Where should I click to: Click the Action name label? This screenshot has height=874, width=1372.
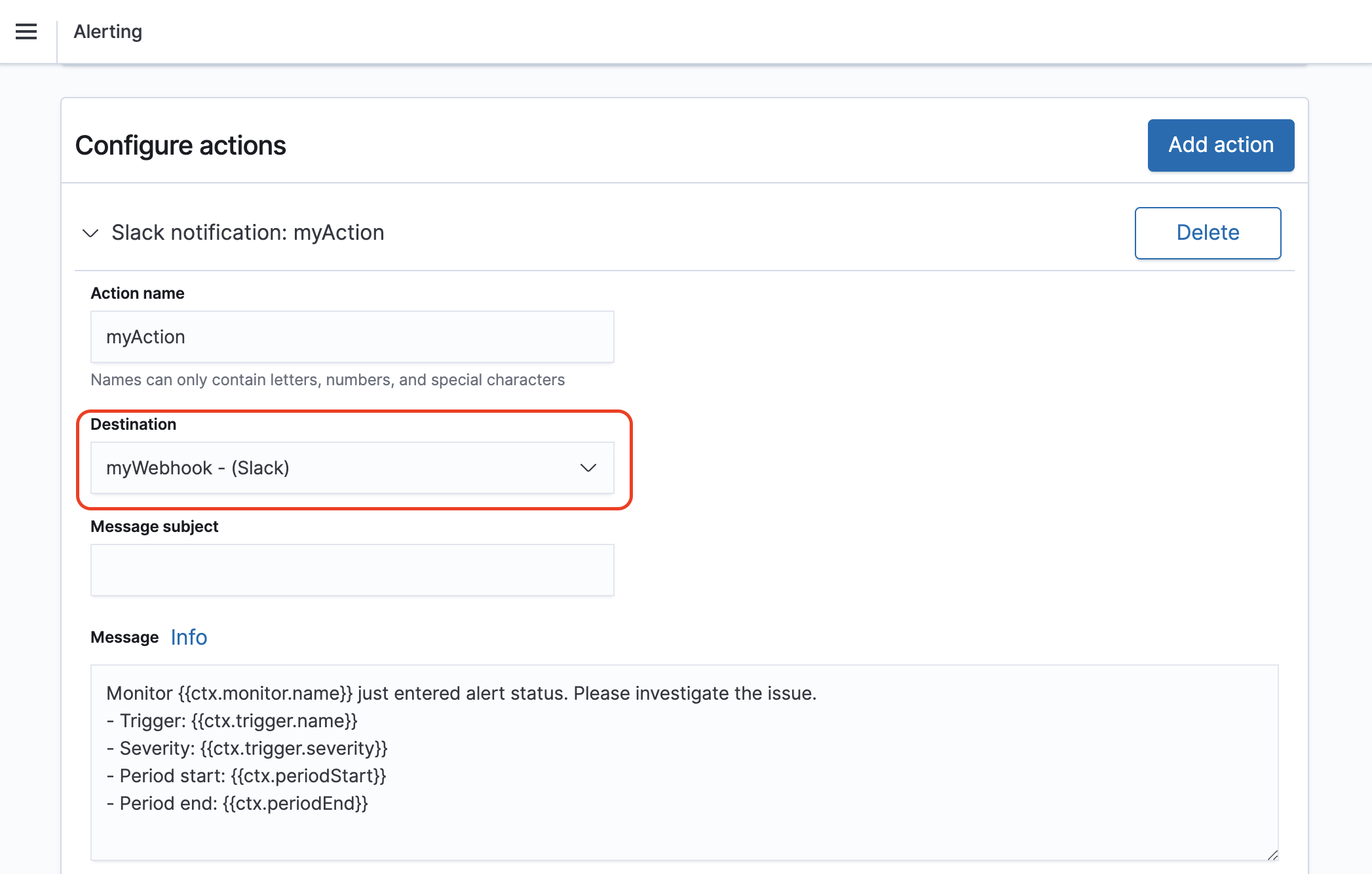[x=137, y=294]
